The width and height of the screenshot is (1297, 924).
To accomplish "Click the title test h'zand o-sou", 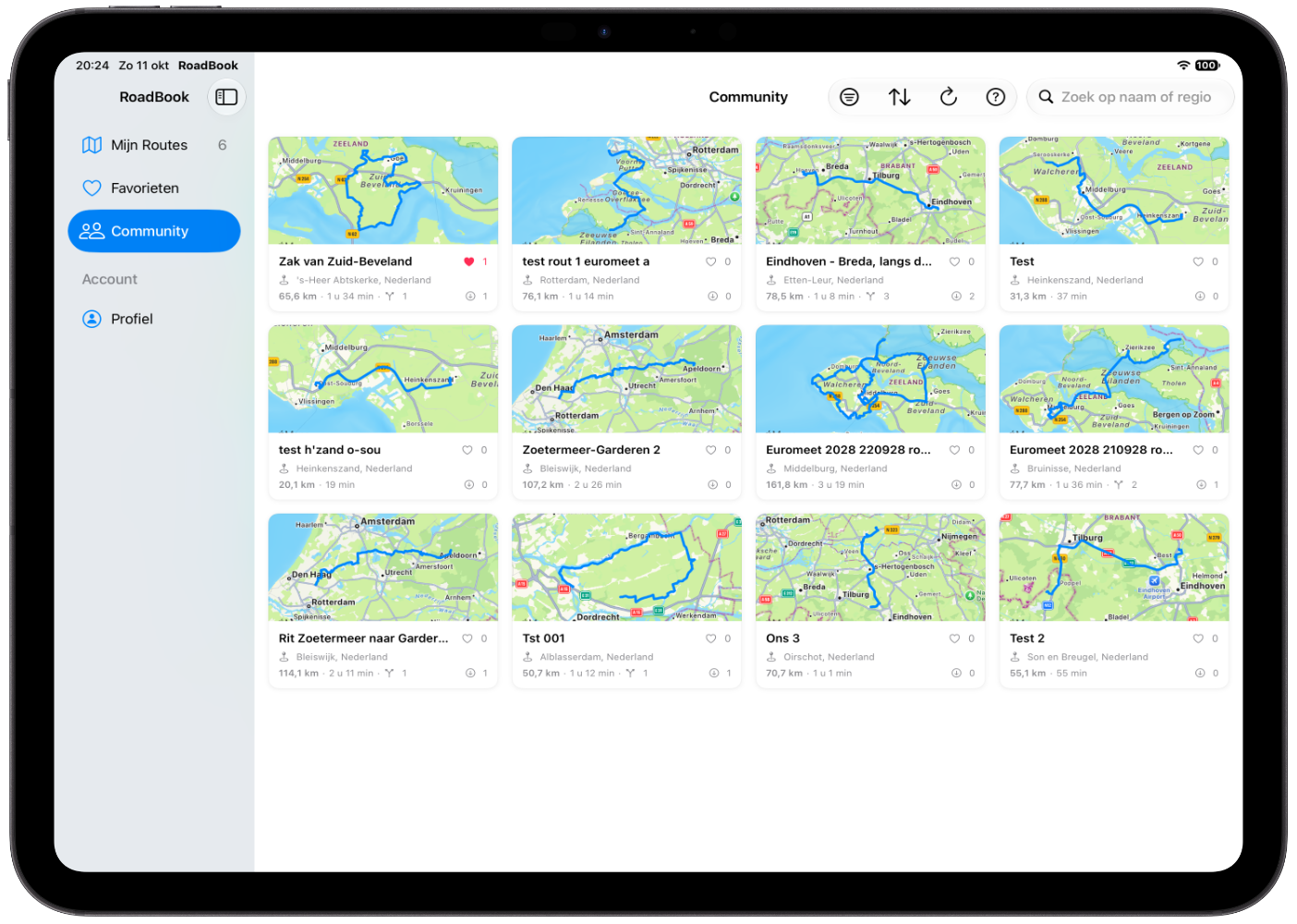I will tap(330, 450).
